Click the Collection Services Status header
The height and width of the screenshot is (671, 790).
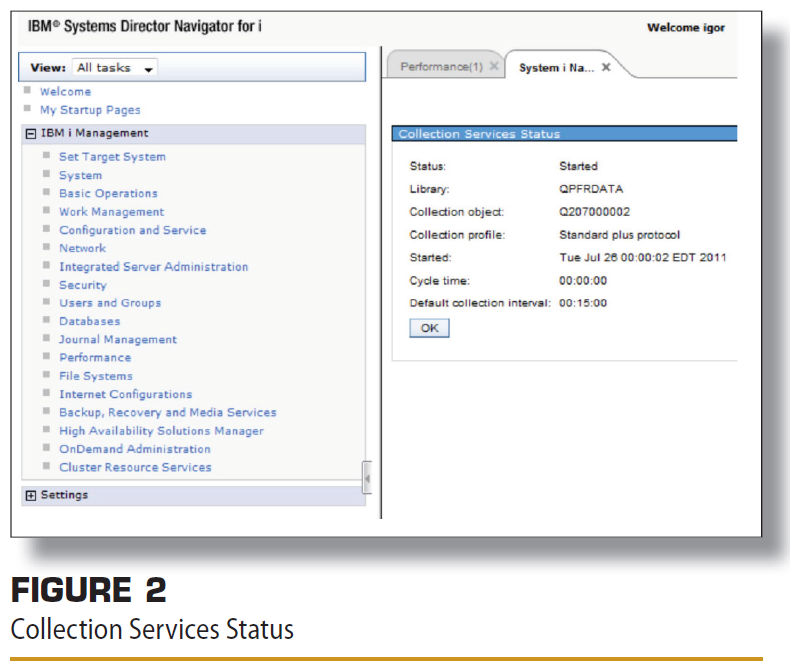564,133
